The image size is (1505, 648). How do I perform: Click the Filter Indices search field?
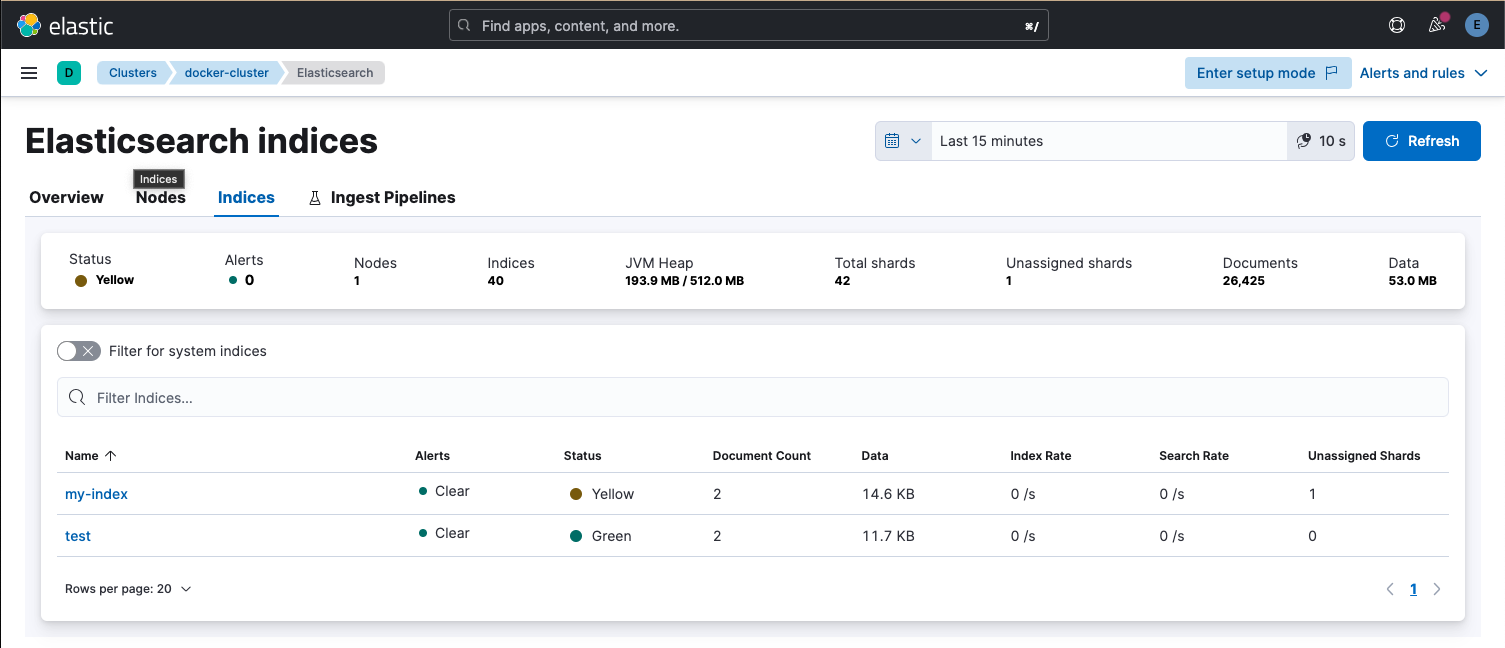click(x=752, y=397)
